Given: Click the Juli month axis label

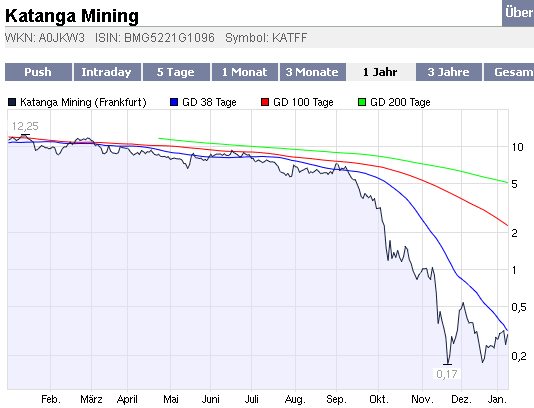Looking at the screenshot, I should pos(252,399).
